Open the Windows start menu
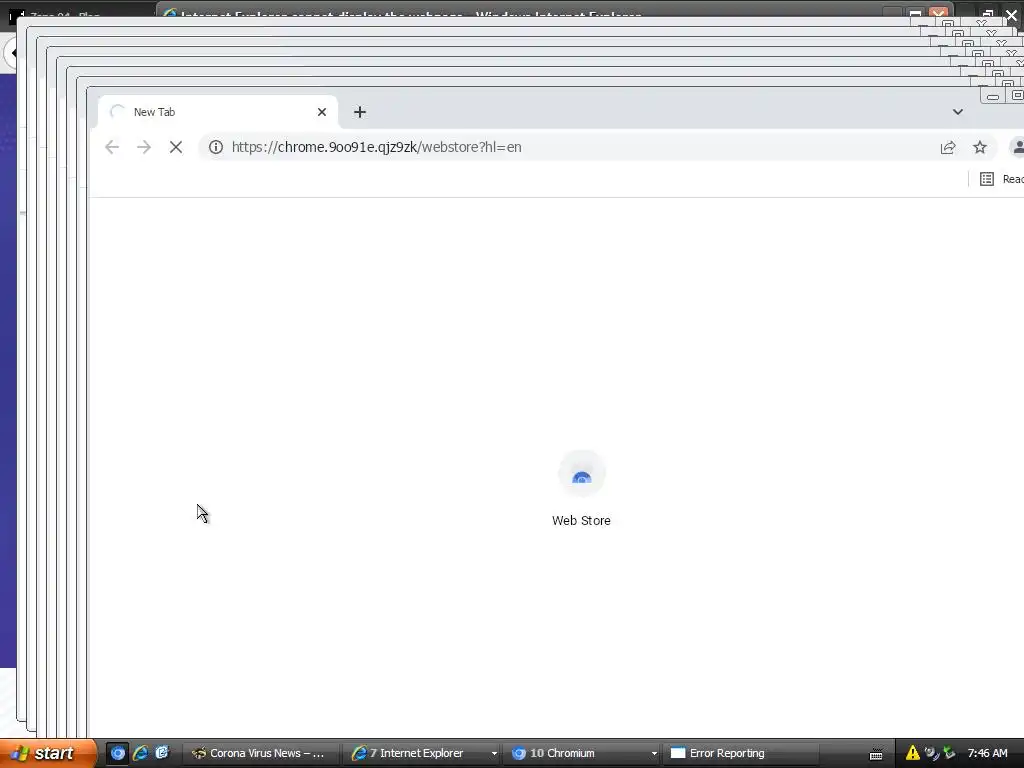The image size is (1024, 768). 48,753
